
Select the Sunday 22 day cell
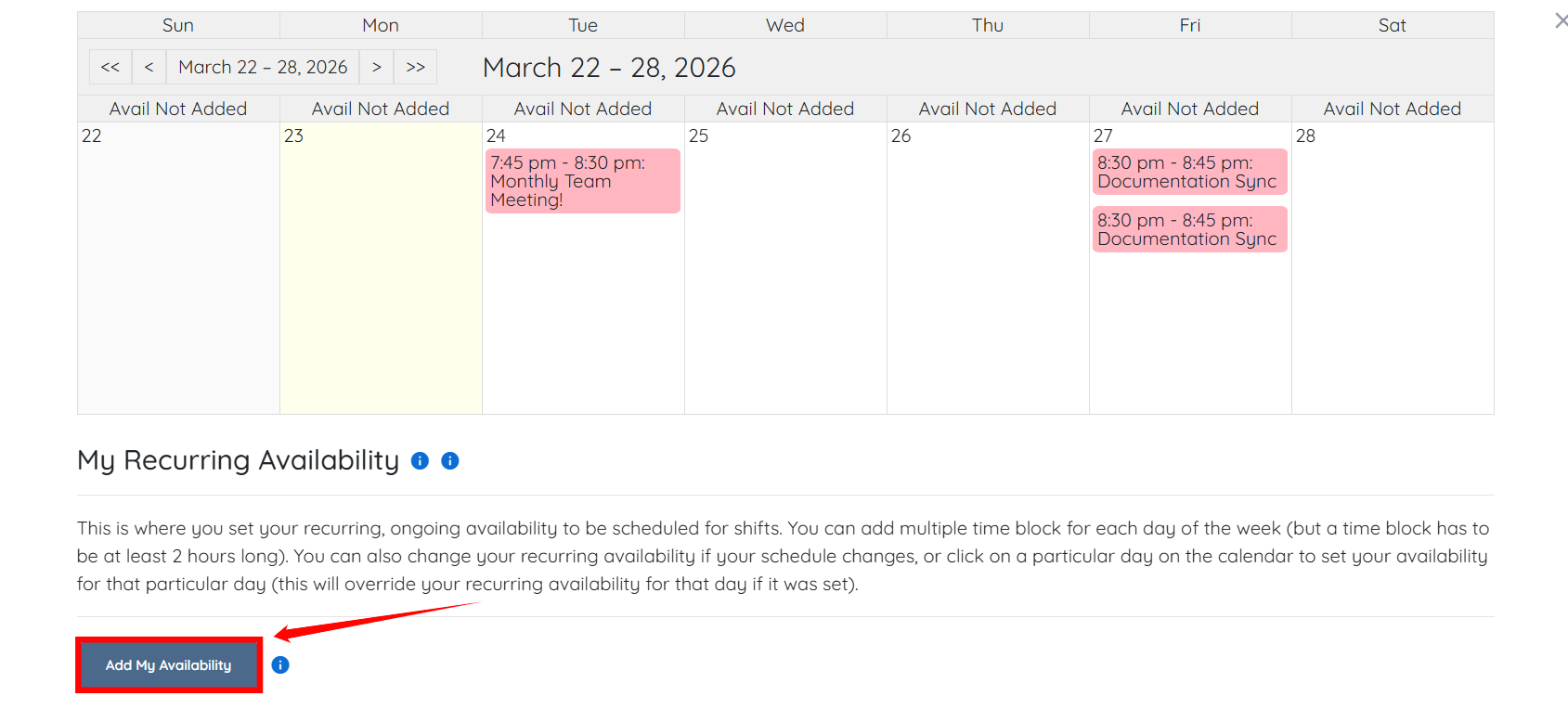coord(178,278)
